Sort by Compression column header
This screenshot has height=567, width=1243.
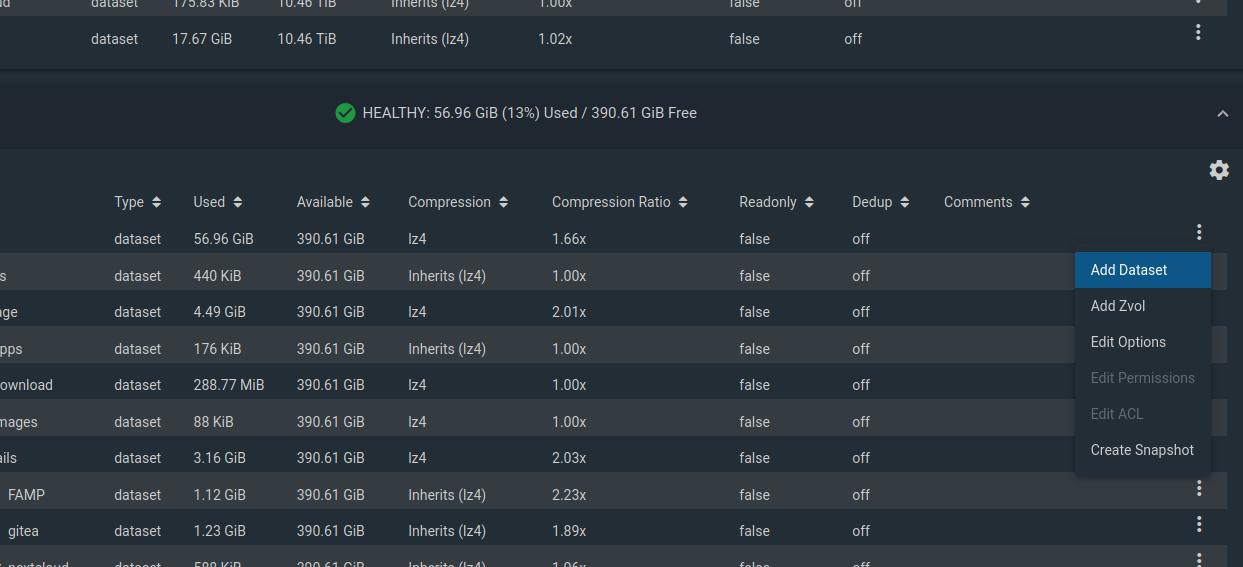(x=458, y=202)
